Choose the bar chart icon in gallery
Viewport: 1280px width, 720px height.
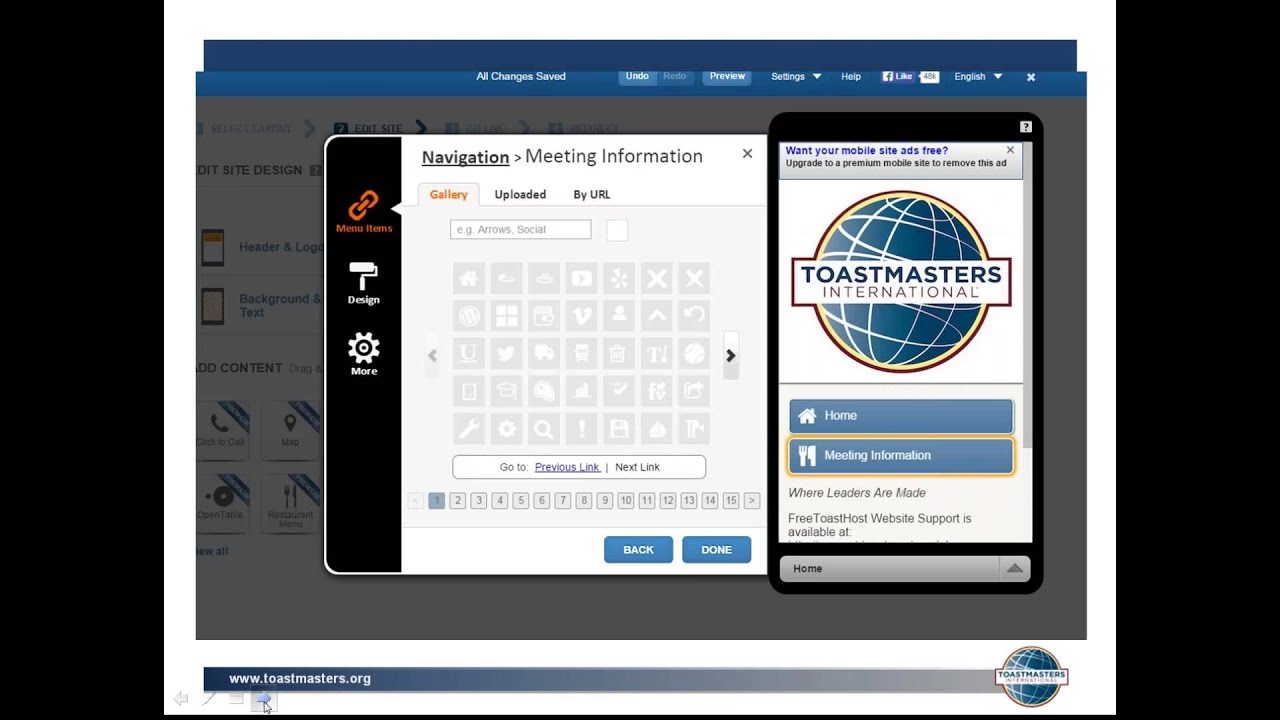coord(581,391)
